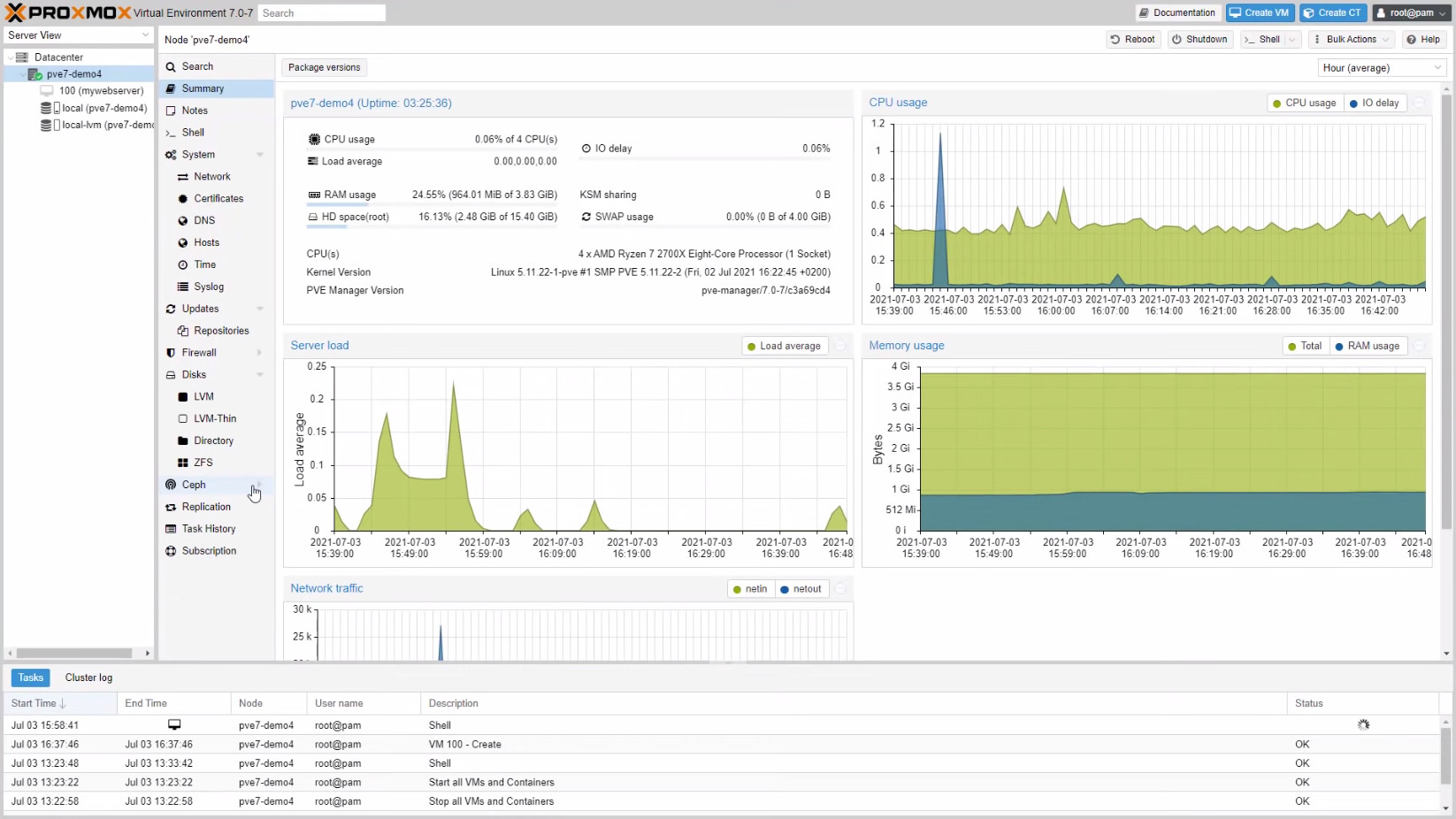Image resolution: width=1456 pixels, height=819 pixels.
Task: Toggle IO delay series in chart legend
Action: pos(1374,103)
